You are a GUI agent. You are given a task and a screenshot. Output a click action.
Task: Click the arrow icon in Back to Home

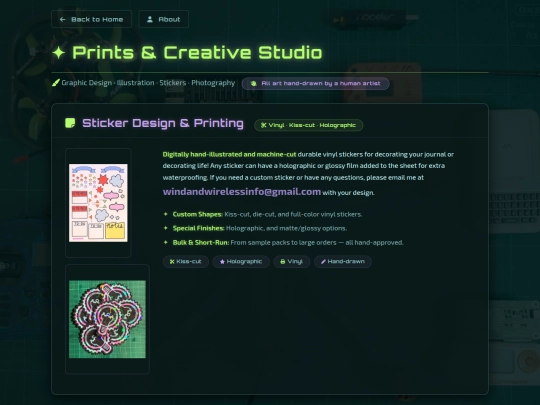click(x=62, y=19)
